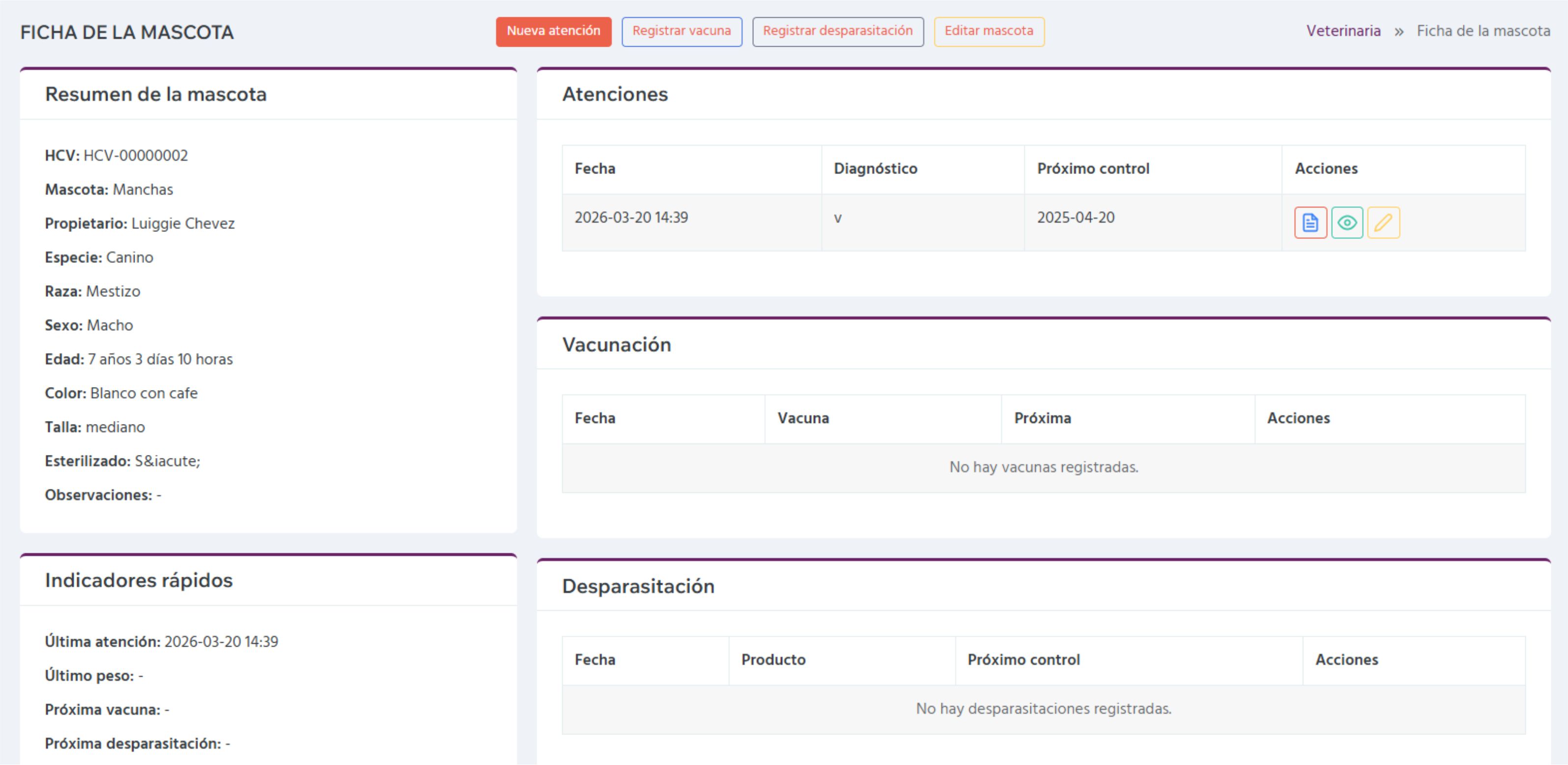The width and height of the screenshot is (1568, 765).
Task: Click the Atenciones section title
Action: coord(615,94)
